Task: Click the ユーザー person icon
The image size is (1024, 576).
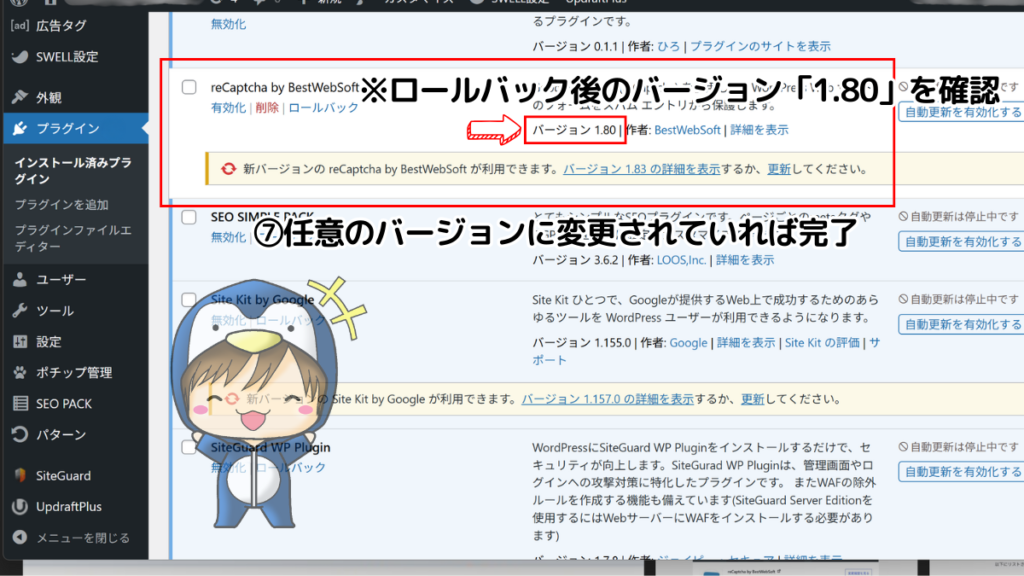Action: (20, 280)
